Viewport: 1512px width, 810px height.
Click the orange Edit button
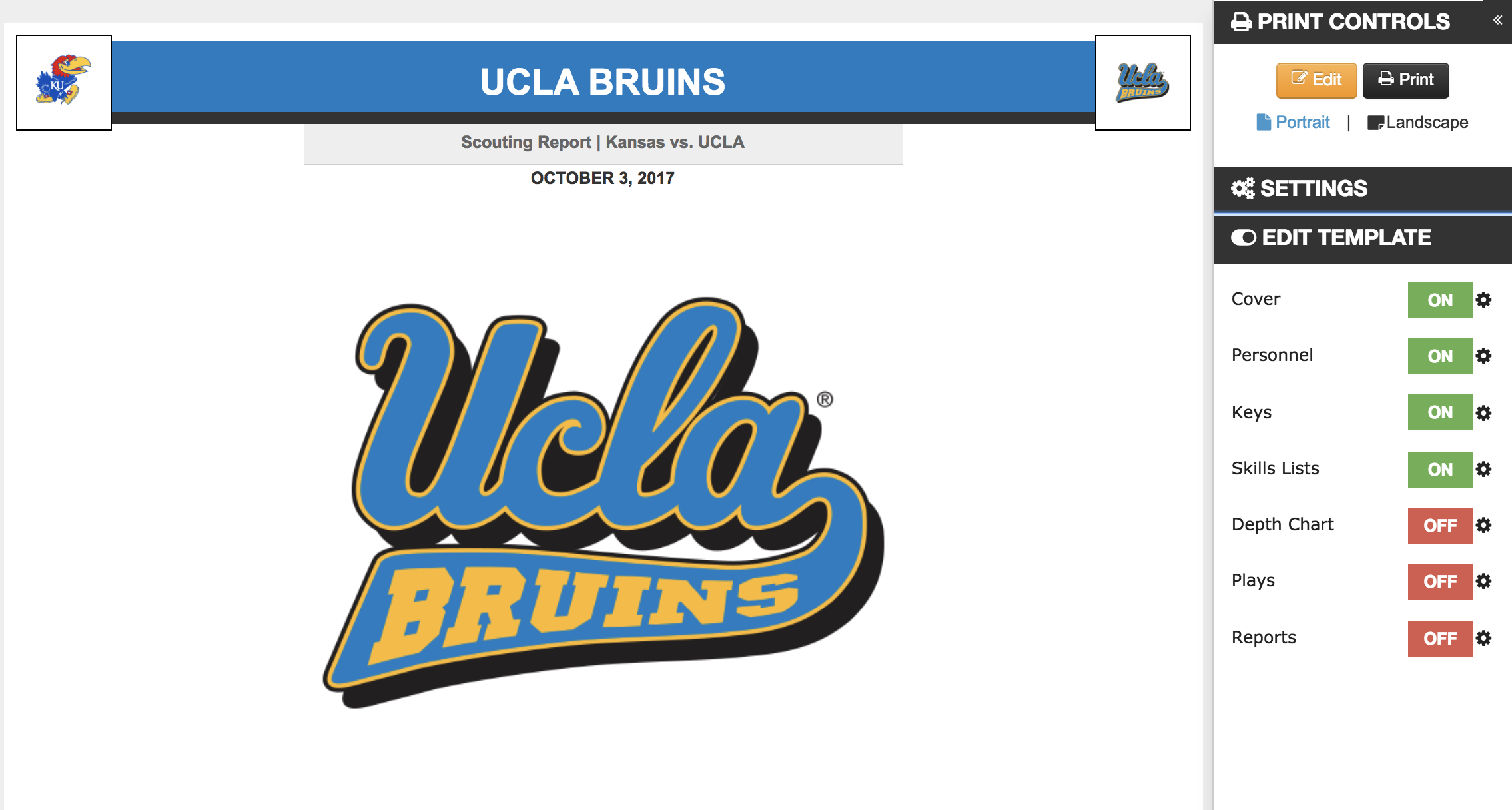[x=1316, y=80]
